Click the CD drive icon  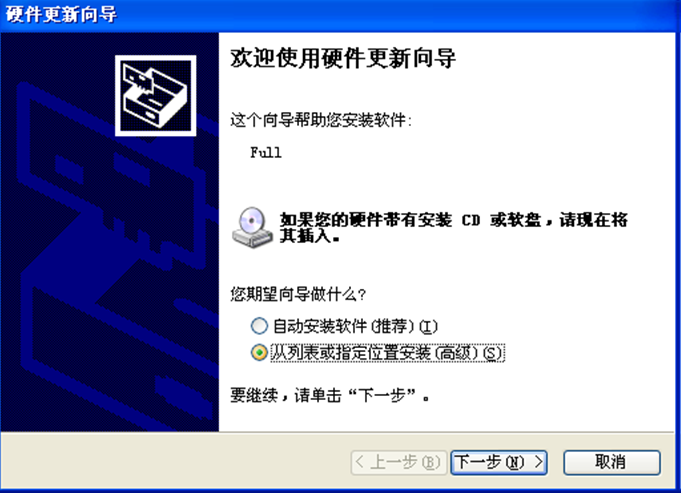tap(252, 228)
